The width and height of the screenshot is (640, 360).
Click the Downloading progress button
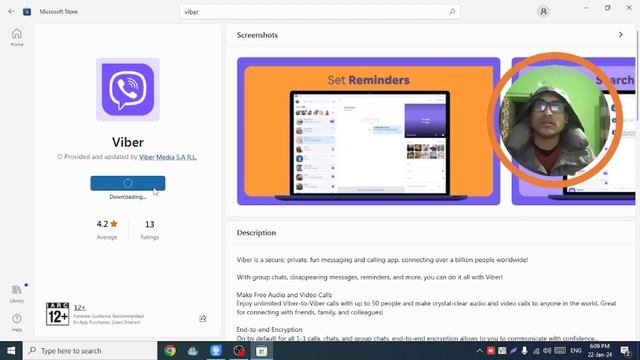[128, 183]
